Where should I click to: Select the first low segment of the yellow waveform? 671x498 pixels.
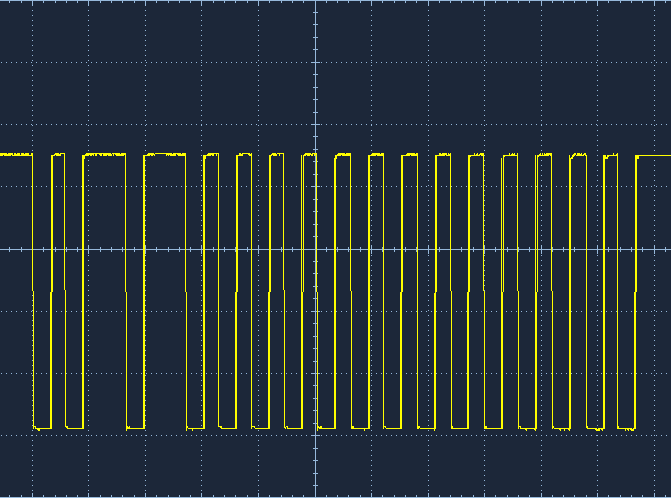42,428
